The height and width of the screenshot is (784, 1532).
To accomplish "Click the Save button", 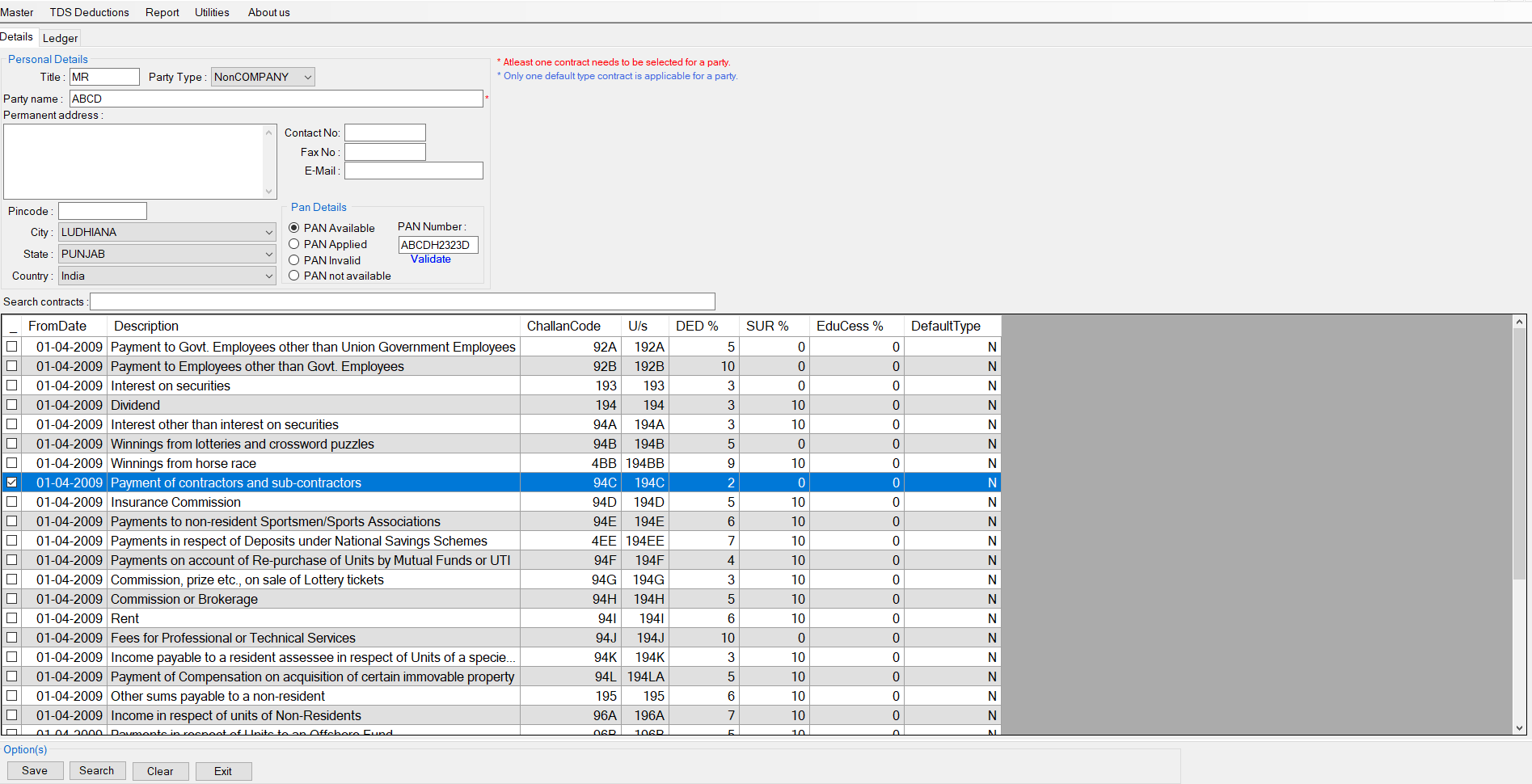I will (x=35, y=769).
